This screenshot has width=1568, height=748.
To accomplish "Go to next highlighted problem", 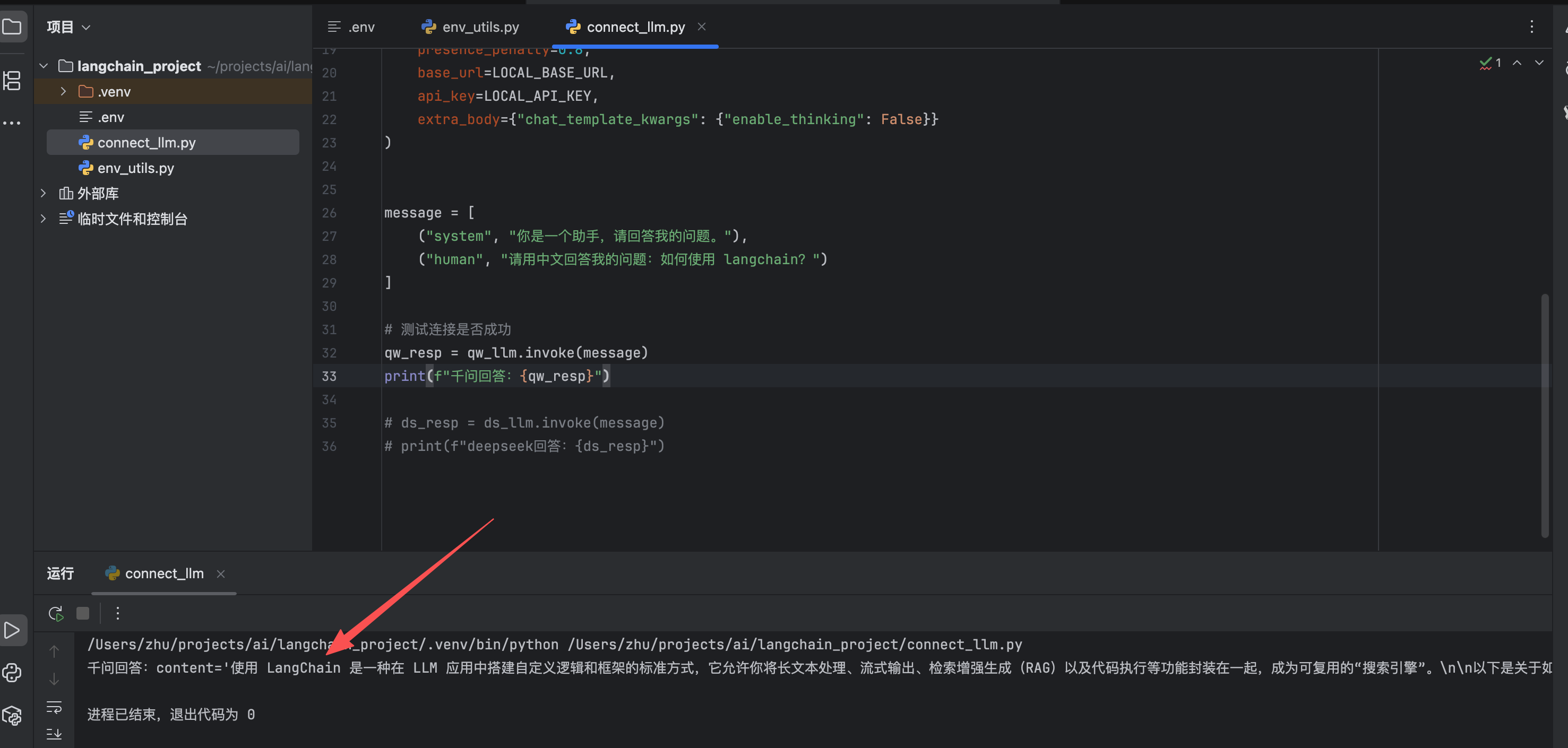I will click(x=1539, y=63).
